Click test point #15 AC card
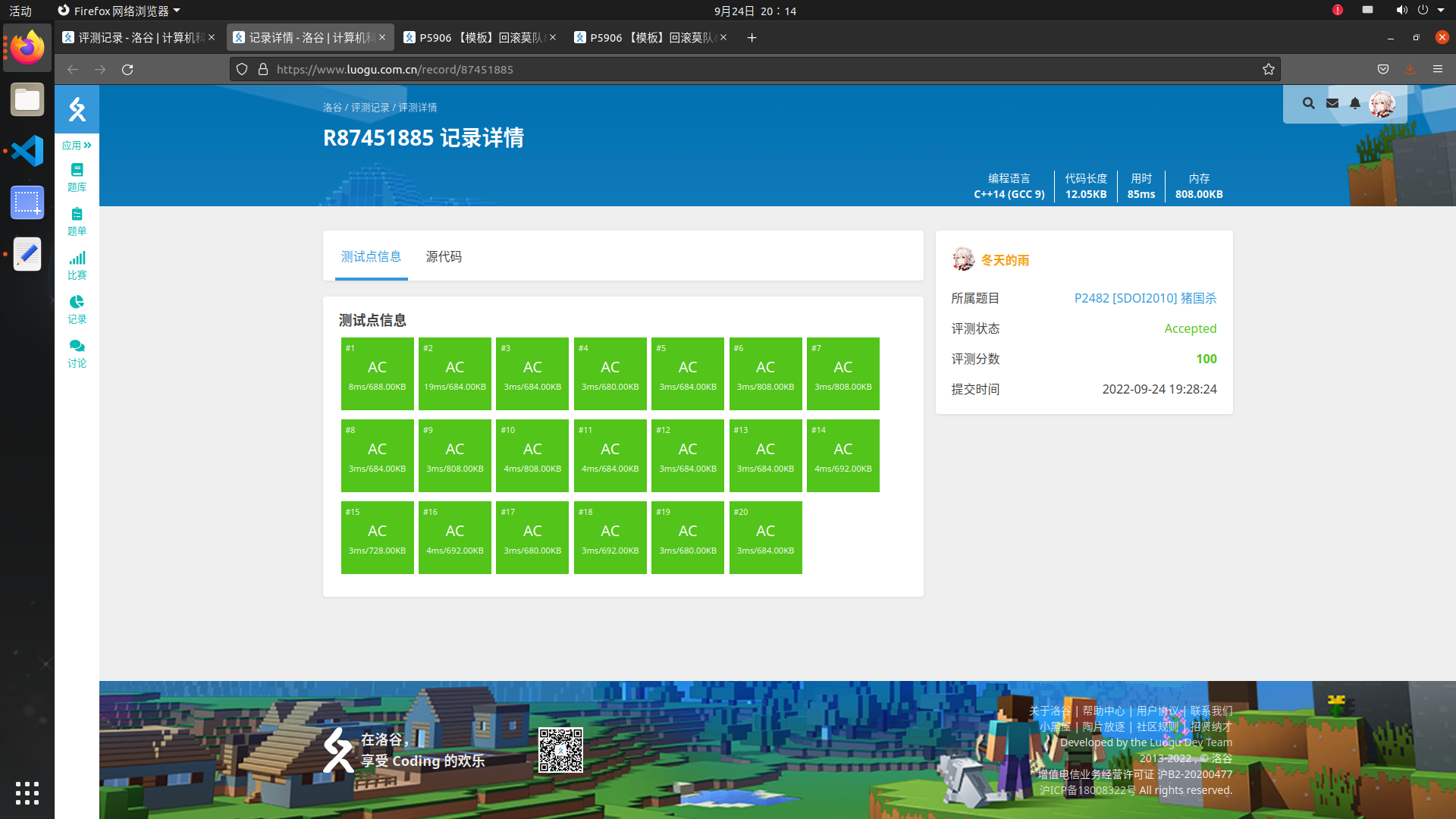This screenshot has width=1456, height=819. coord(377,538)
